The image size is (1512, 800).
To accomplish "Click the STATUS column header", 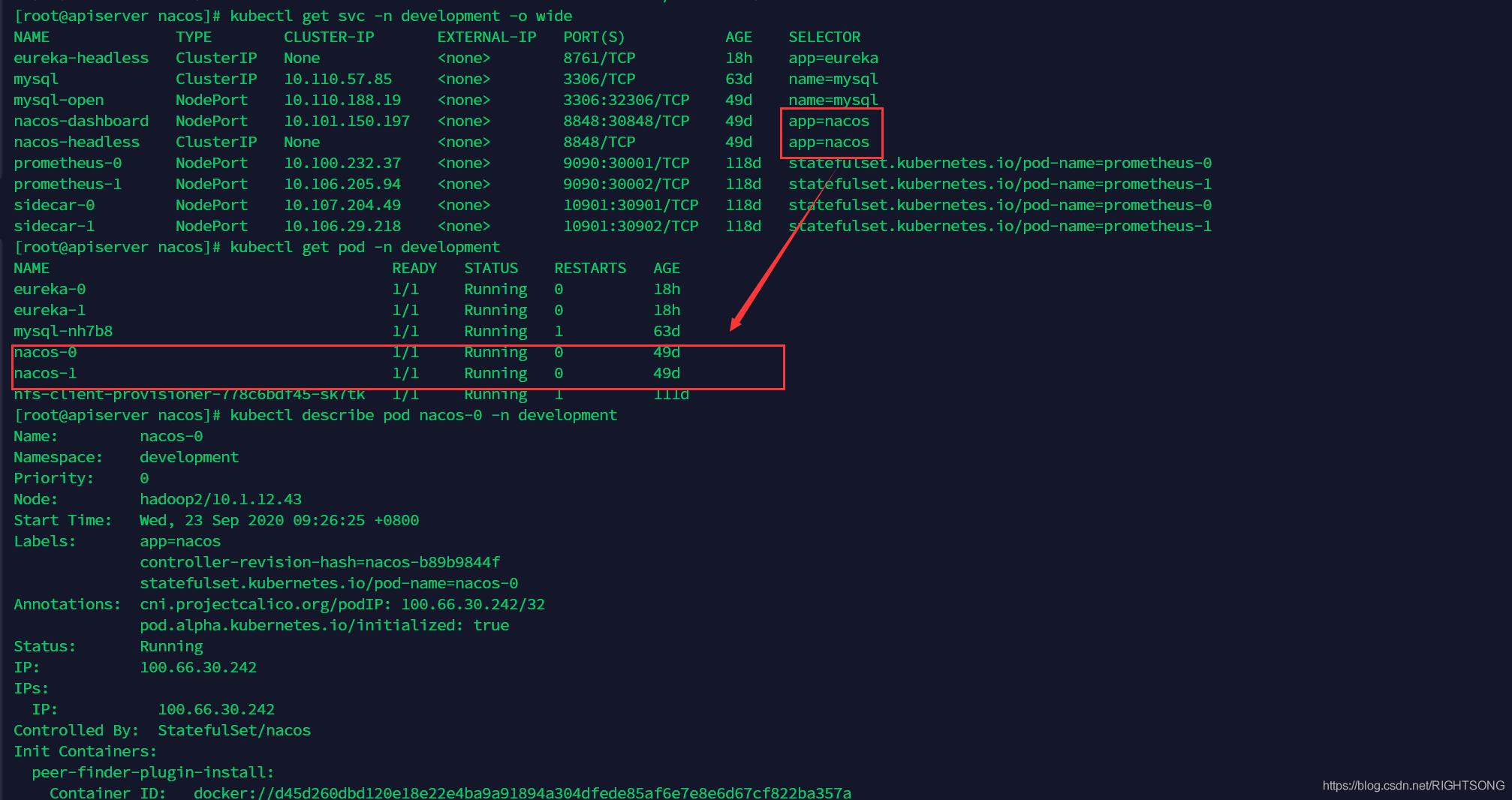I will [x=491, y=268].
